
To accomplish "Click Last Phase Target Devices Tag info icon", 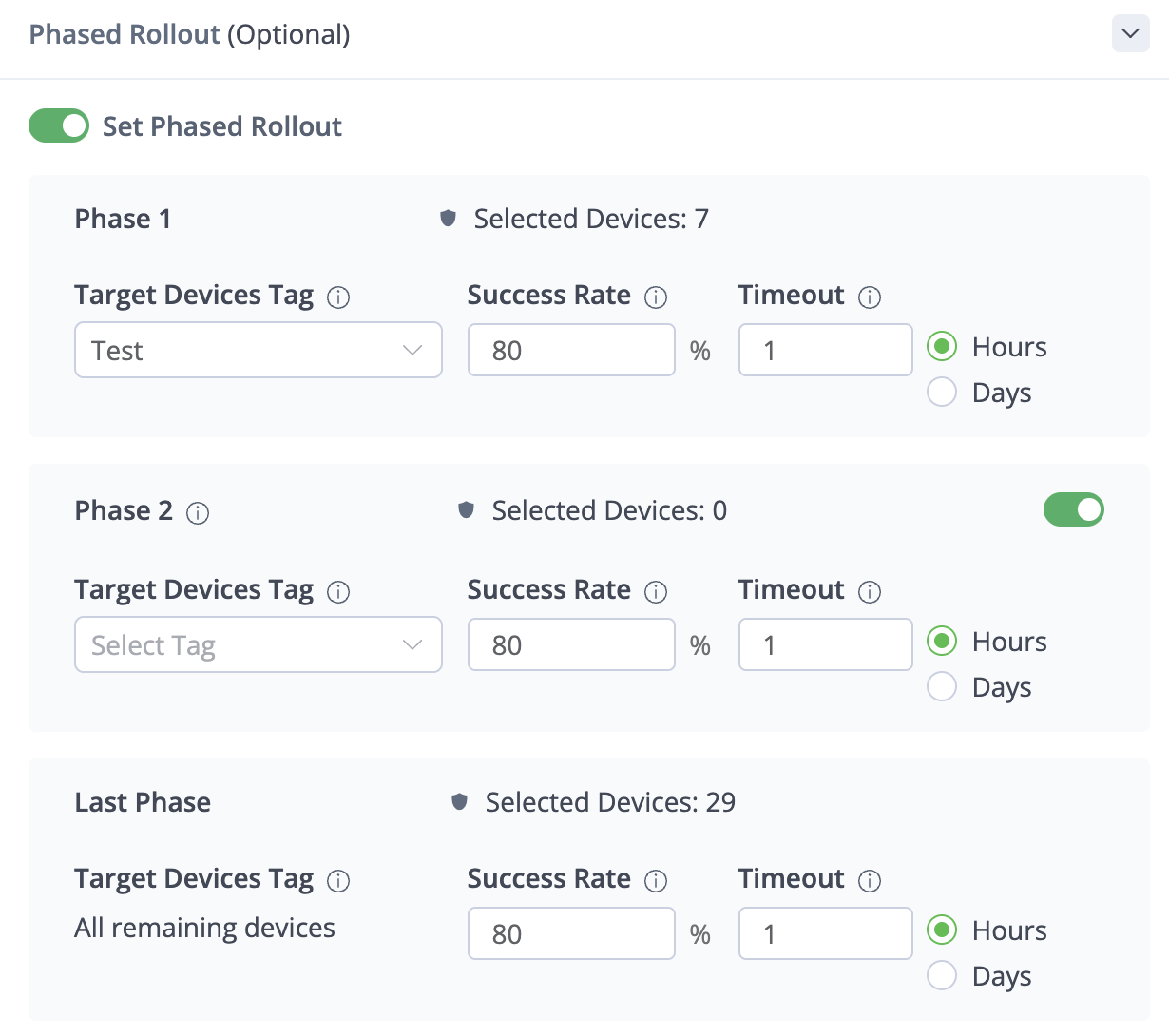I will [x=338, y=881].
